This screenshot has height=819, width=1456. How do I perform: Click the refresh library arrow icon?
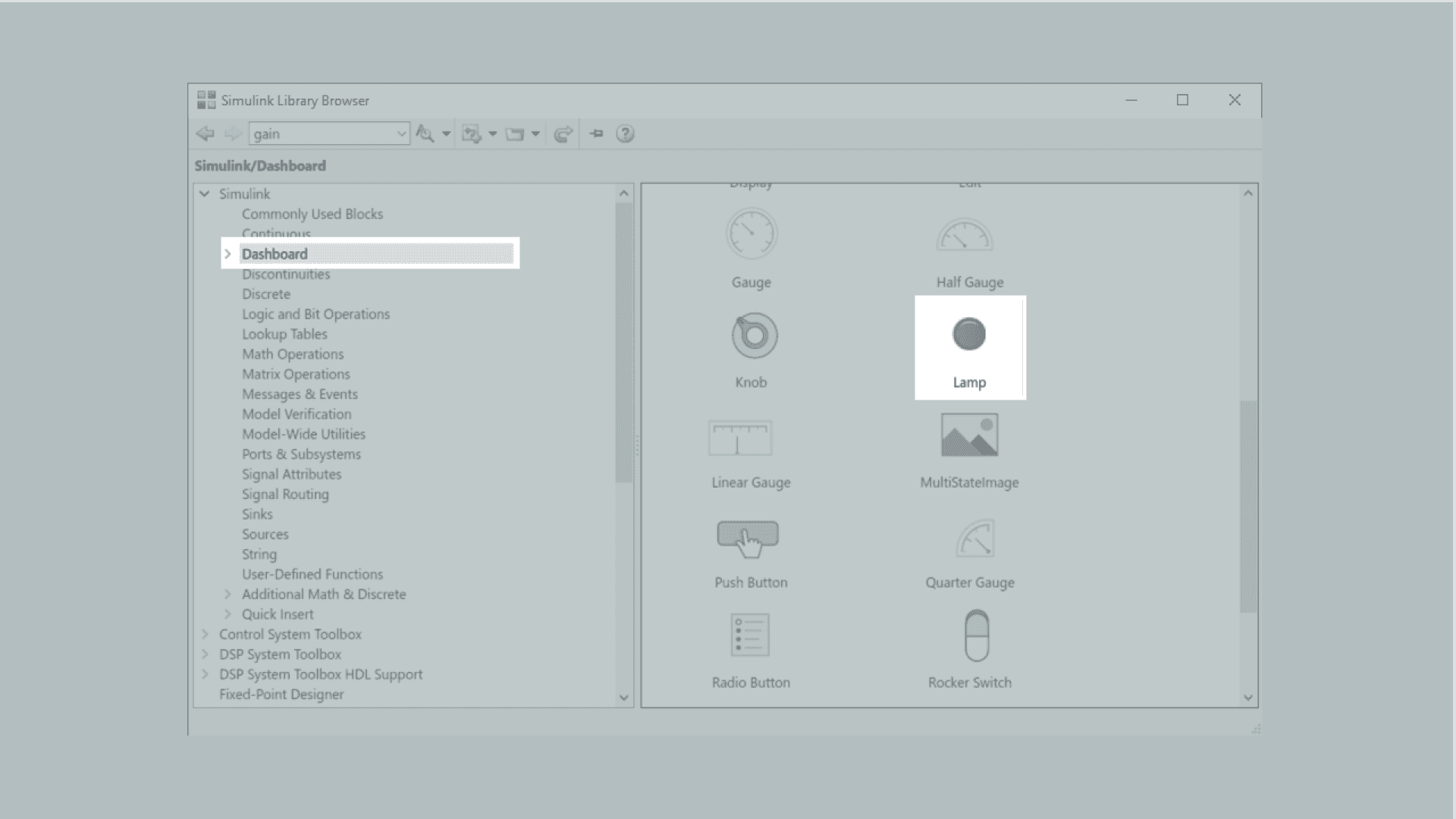pos(563,134)
